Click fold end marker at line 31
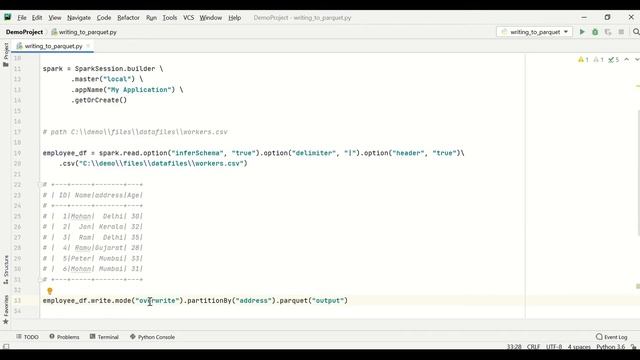 (x=40, y=280)
